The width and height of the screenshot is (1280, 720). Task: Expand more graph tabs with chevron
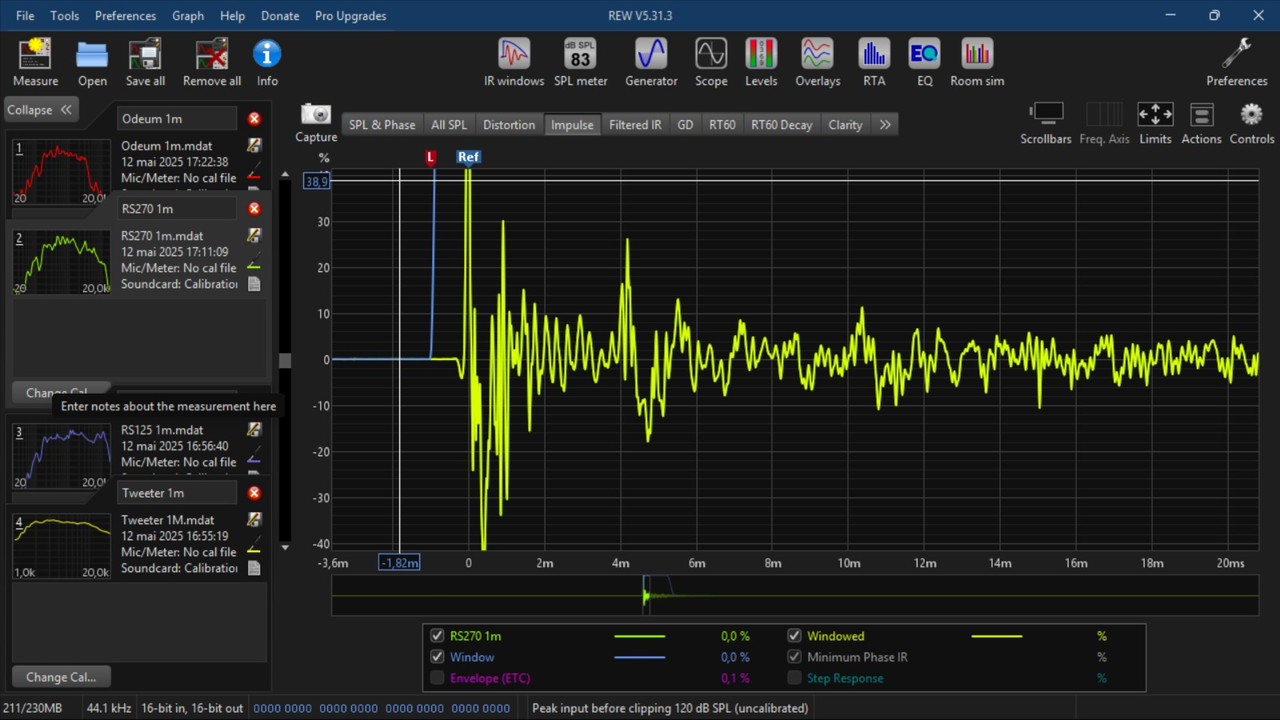click(885, 125)
